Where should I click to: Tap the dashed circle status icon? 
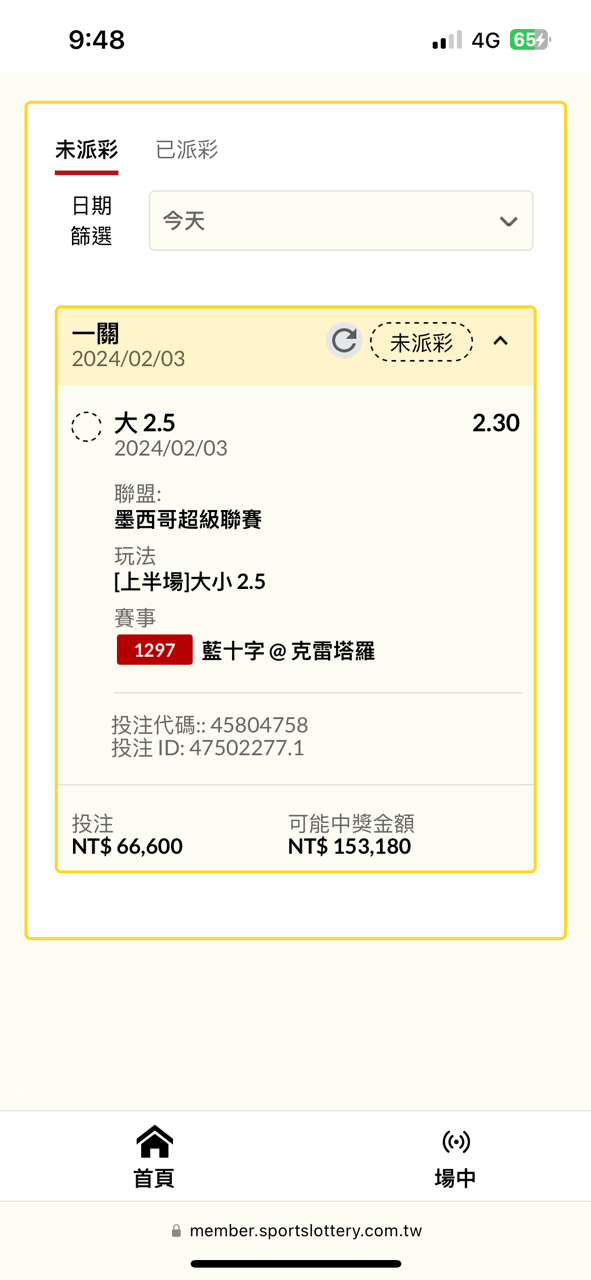point(87,426)
